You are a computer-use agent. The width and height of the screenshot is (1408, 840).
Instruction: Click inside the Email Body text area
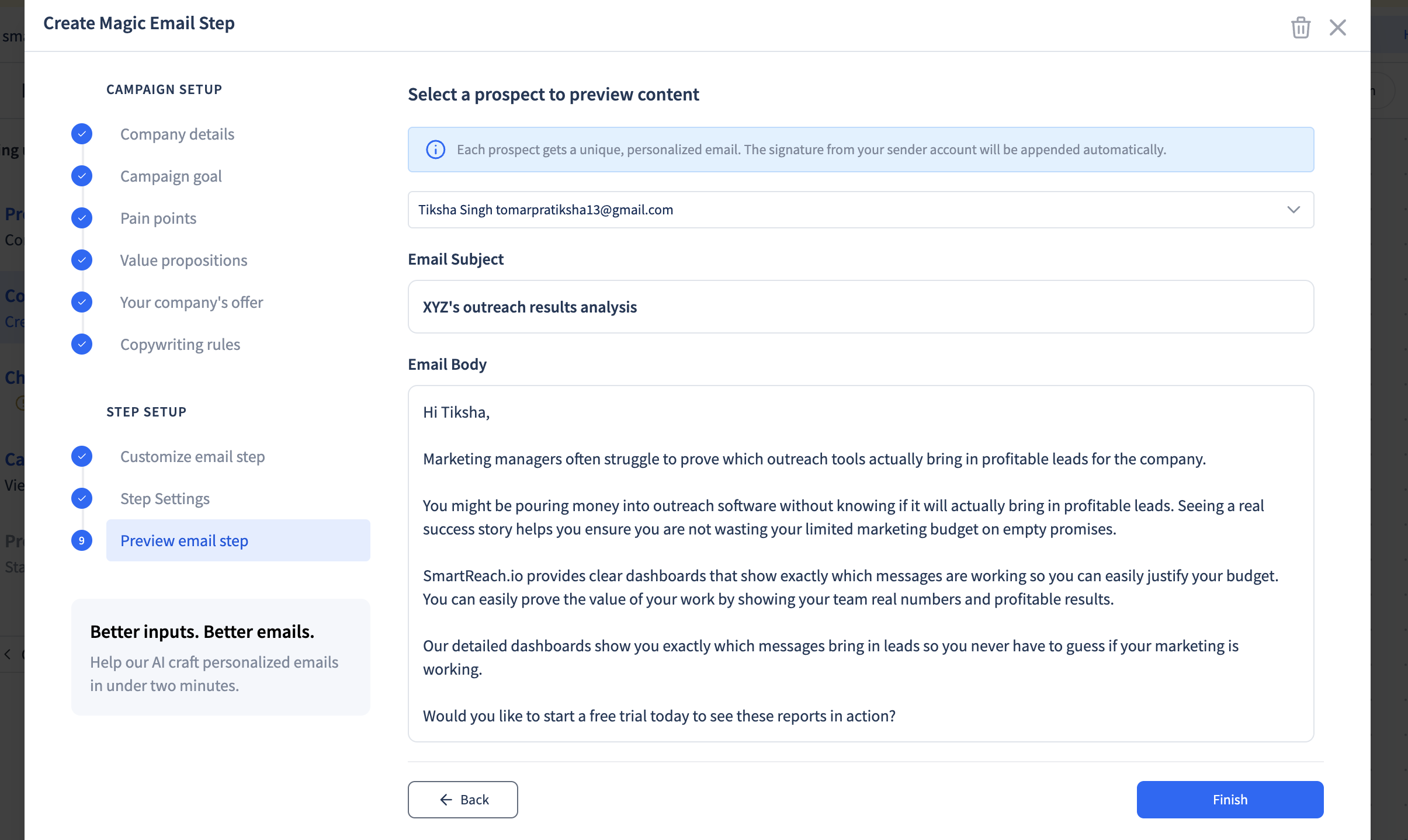(x=860, y=563)
